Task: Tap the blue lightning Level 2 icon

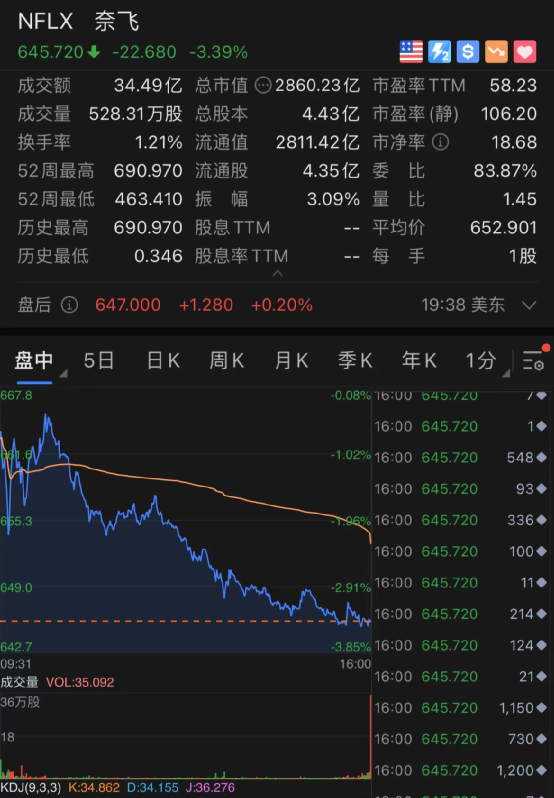Action: [x=440, y=52]
